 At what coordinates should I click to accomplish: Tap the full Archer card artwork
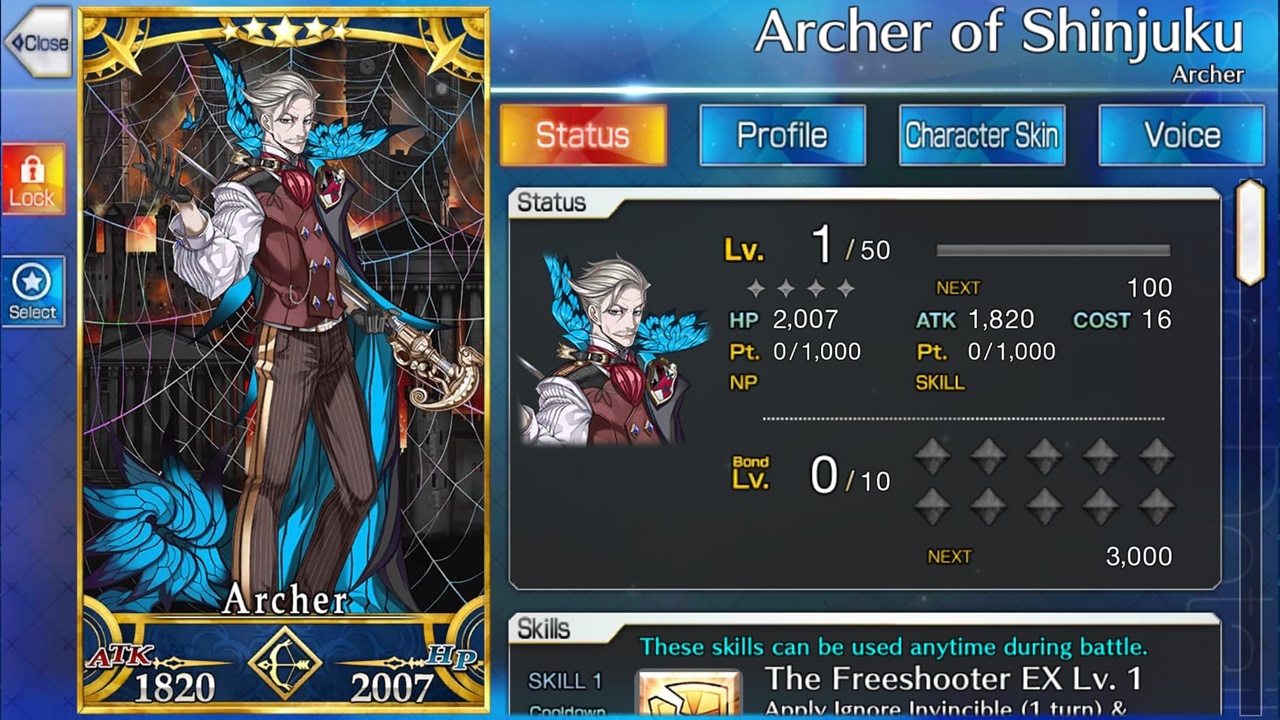(284, 358)
